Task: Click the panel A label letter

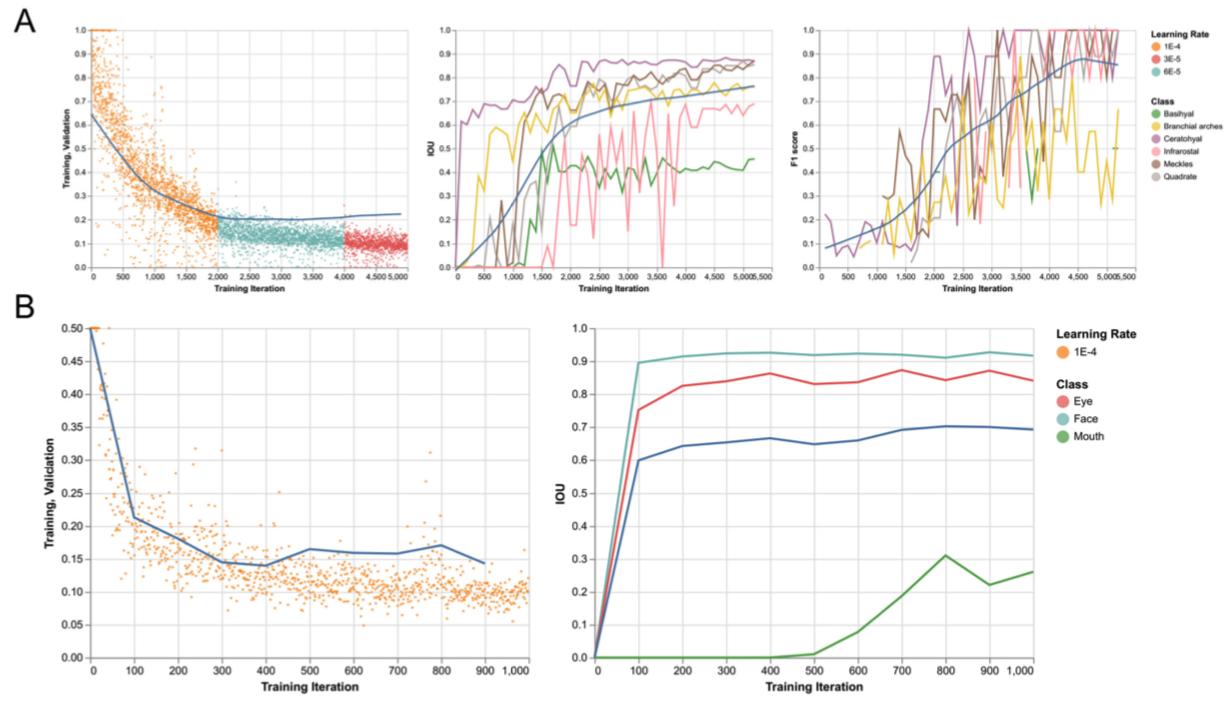Action: point(24,22)
